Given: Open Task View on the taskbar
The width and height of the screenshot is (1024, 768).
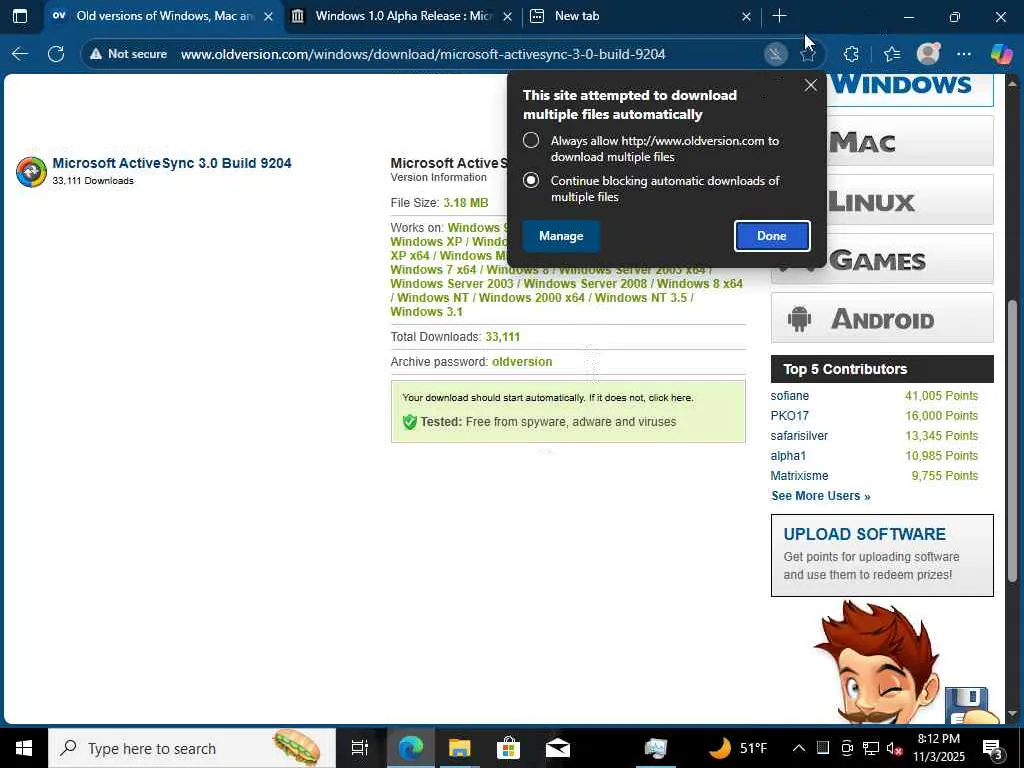Looking at the screenshot, I should point(360,748).
